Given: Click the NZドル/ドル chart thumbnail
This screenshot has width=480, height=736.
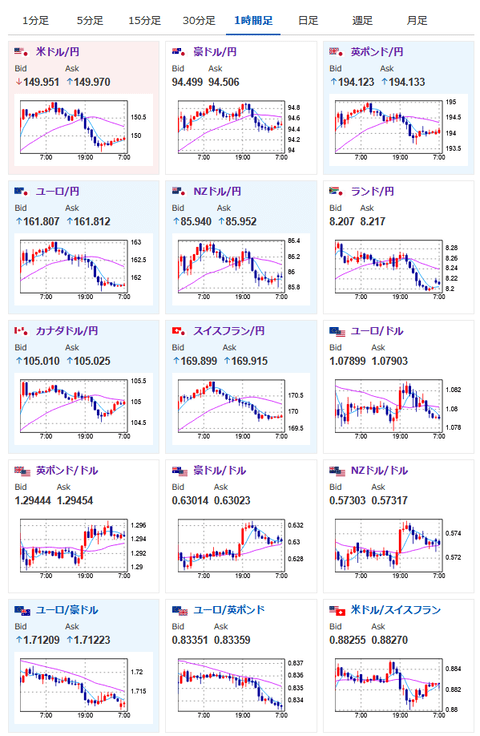Looking at the screenshot, I should [398, 548].
